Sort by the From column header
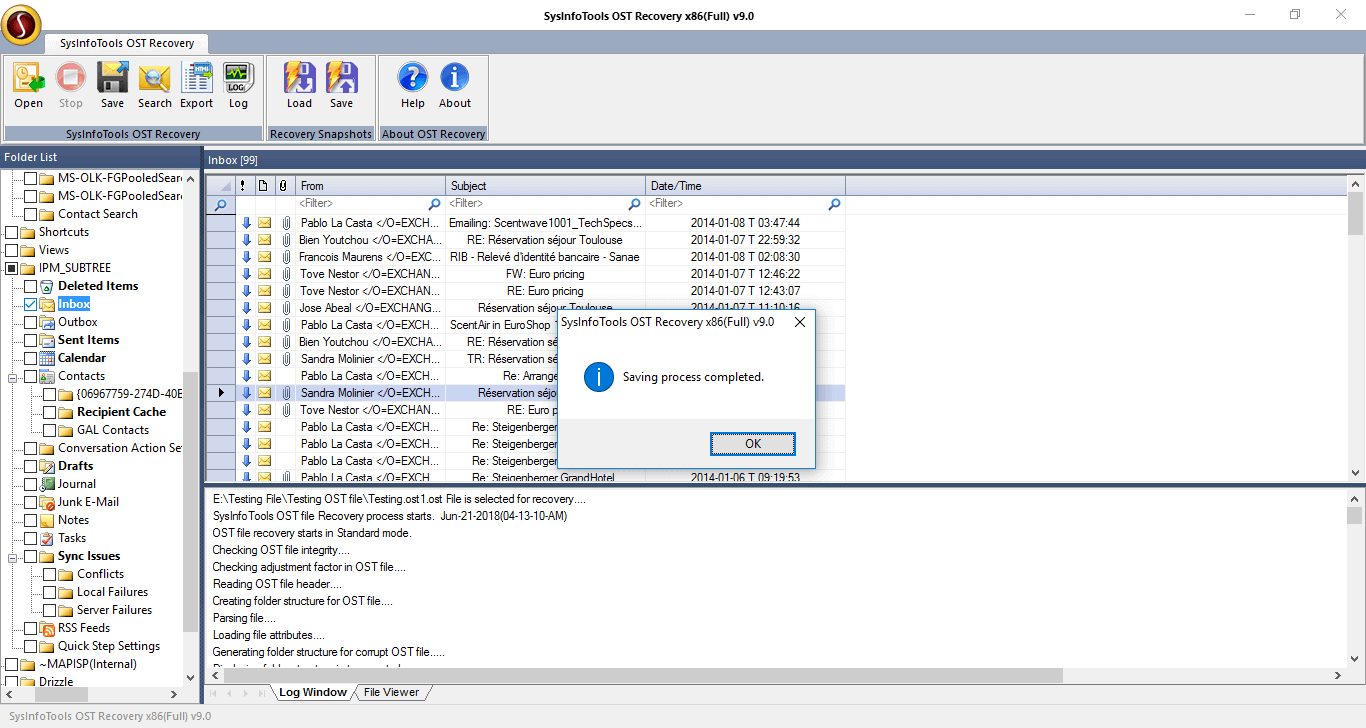This screenshot has width=1366, height=728. [371, 186]
